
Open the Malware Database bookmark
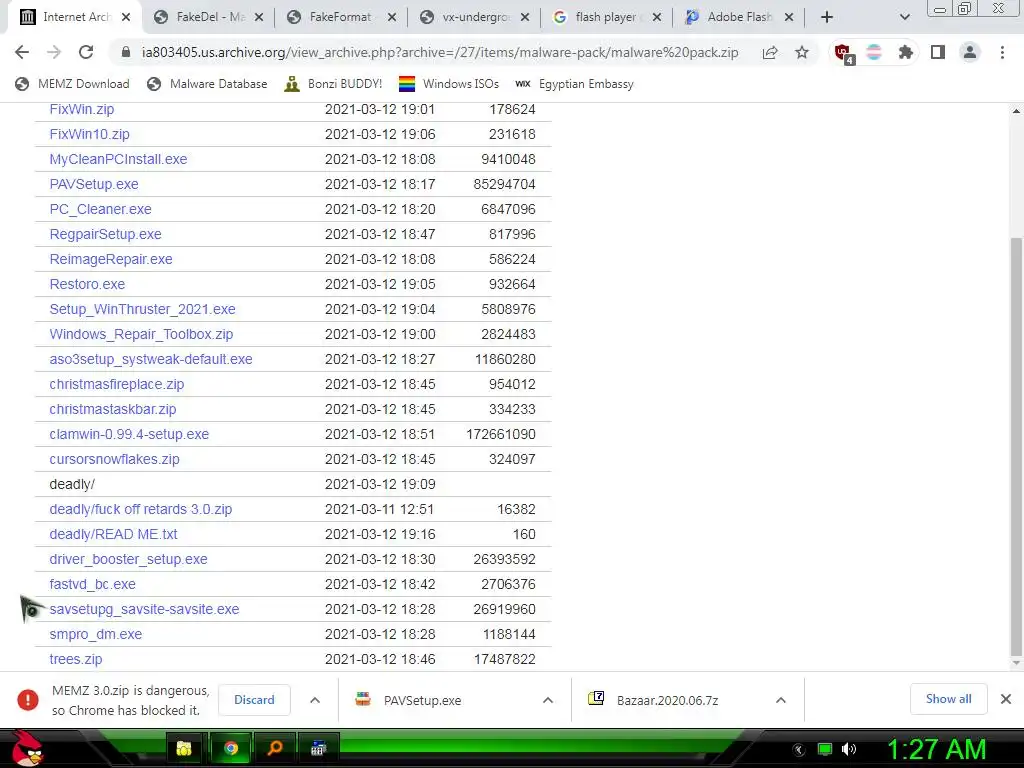[x=208, y=84]
